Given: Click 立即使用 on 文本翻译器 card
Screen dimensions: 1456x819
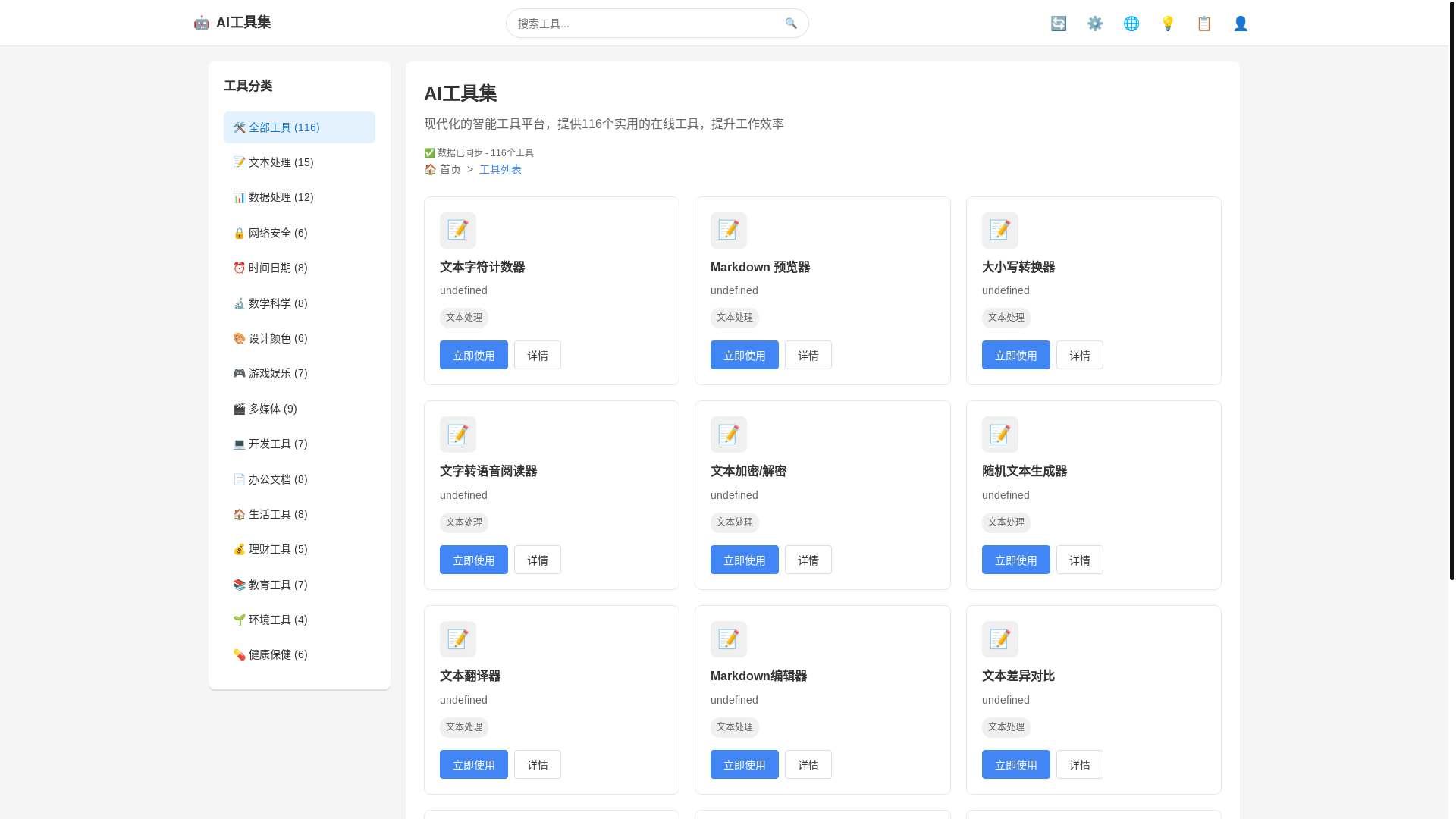Looking at the screenshot, I should click(474, 764).
